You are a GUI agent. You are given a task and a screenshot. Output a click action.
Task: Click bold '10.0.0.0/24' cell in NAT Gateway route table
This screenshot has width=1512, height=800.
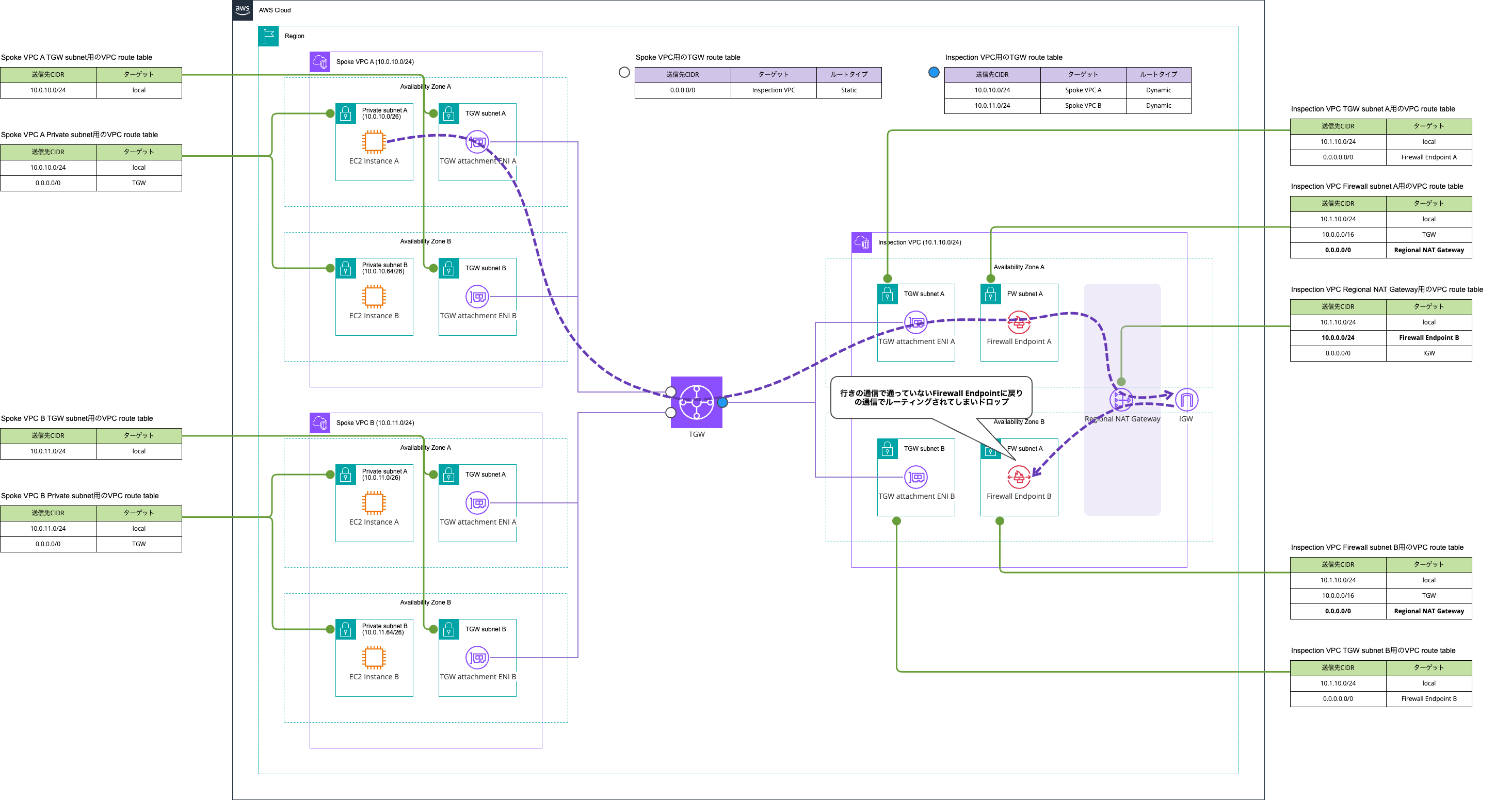pyautogui.click(x=1338, y=338)
